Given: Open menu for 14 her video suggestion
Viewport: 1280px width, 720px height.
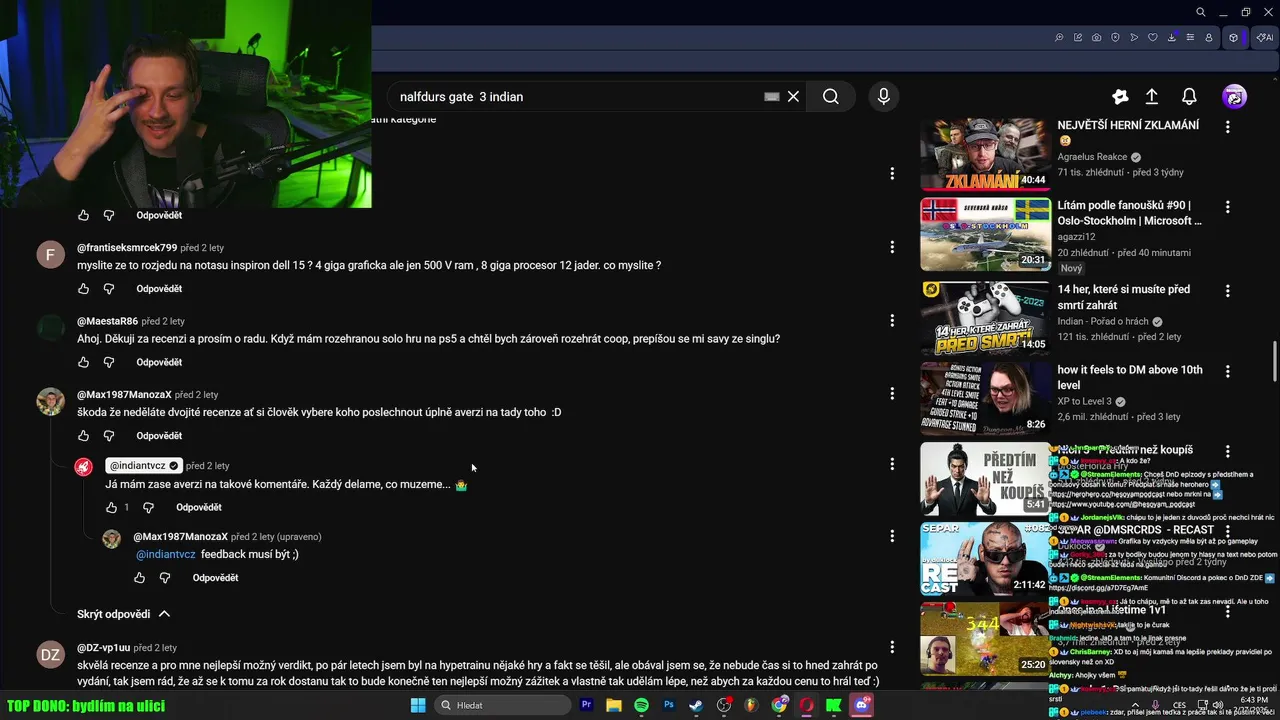Looking at the screenshot, I should coord(1228,291).
